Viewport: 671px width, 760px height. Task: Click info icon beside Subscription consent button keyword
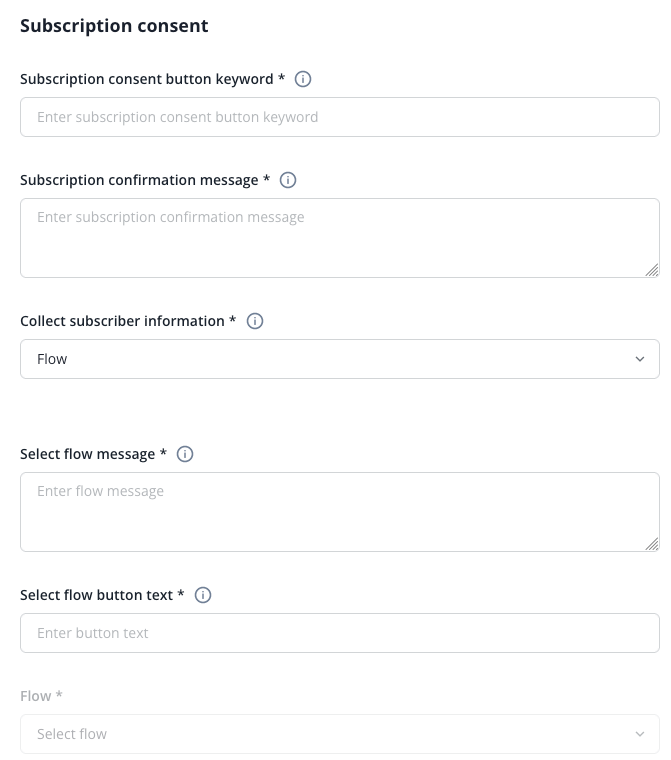click(303, 79)
